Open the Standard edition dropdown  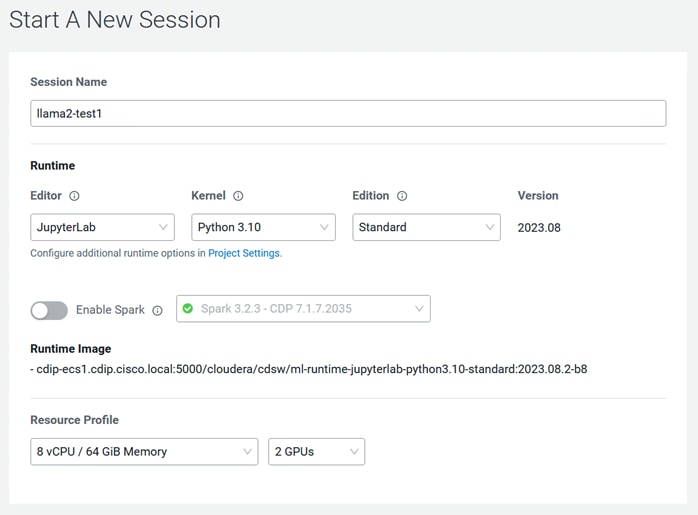pyautogui.click(x=426, y=227)
